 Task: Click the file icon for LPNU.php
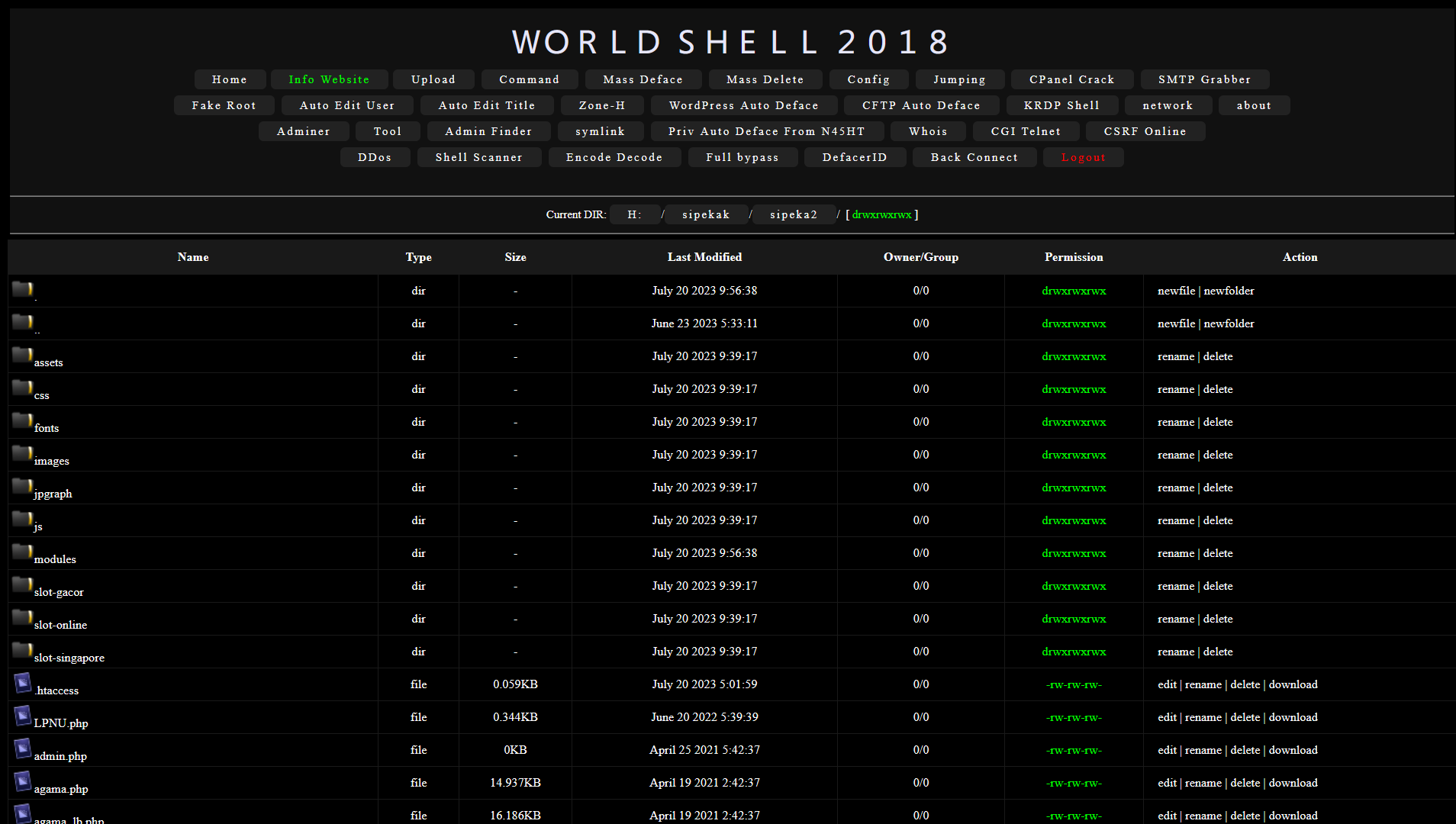point(23,716)
